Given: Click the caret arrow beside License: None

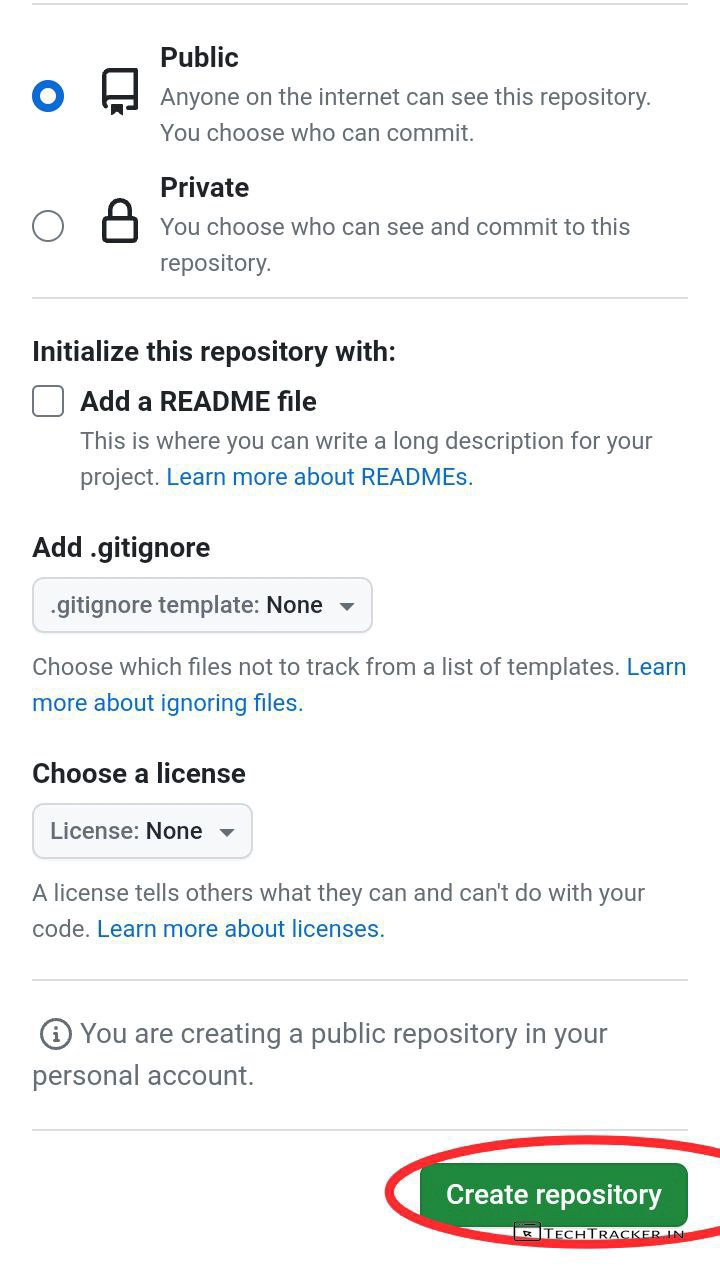Looking at the screenshot, I should [x=227, y=832].
